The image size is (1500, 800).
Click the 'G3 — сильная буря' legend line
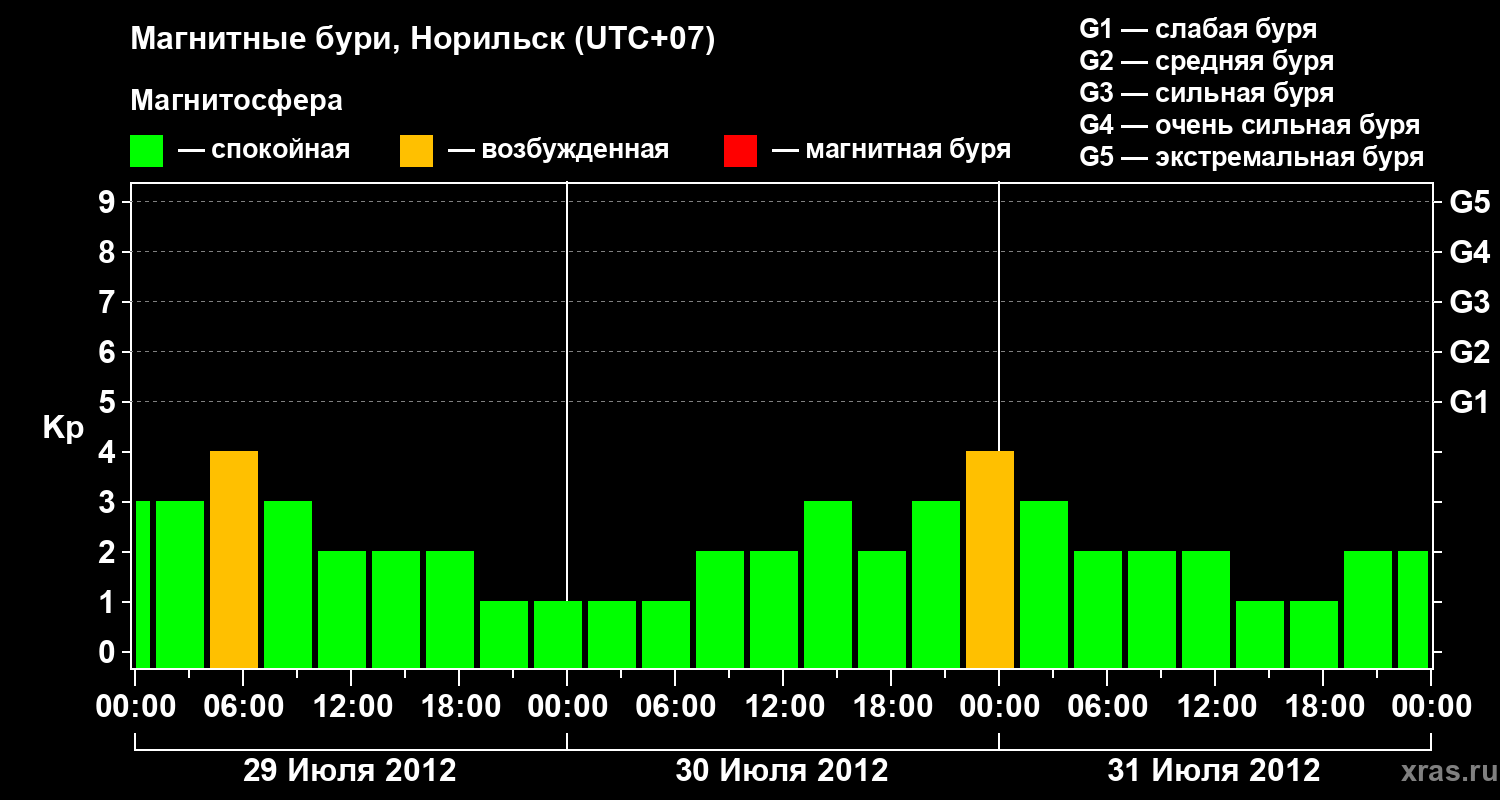1206,93
